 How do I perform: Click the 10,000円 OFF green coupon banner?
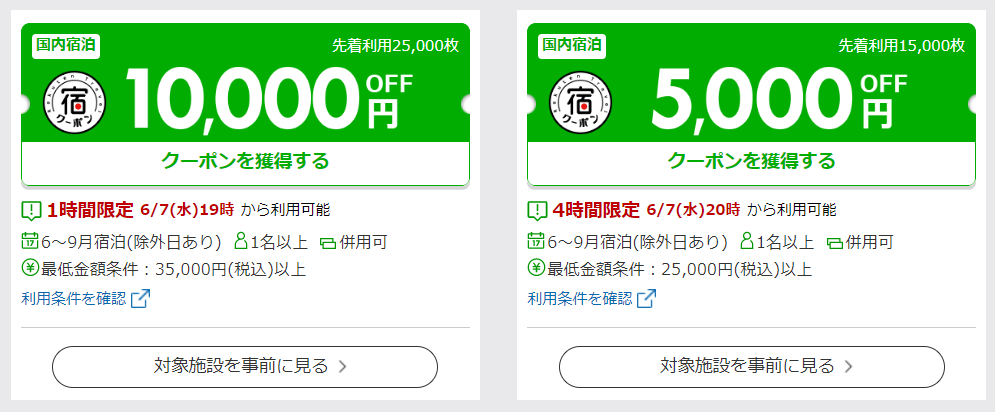click(x=246, y=83)
